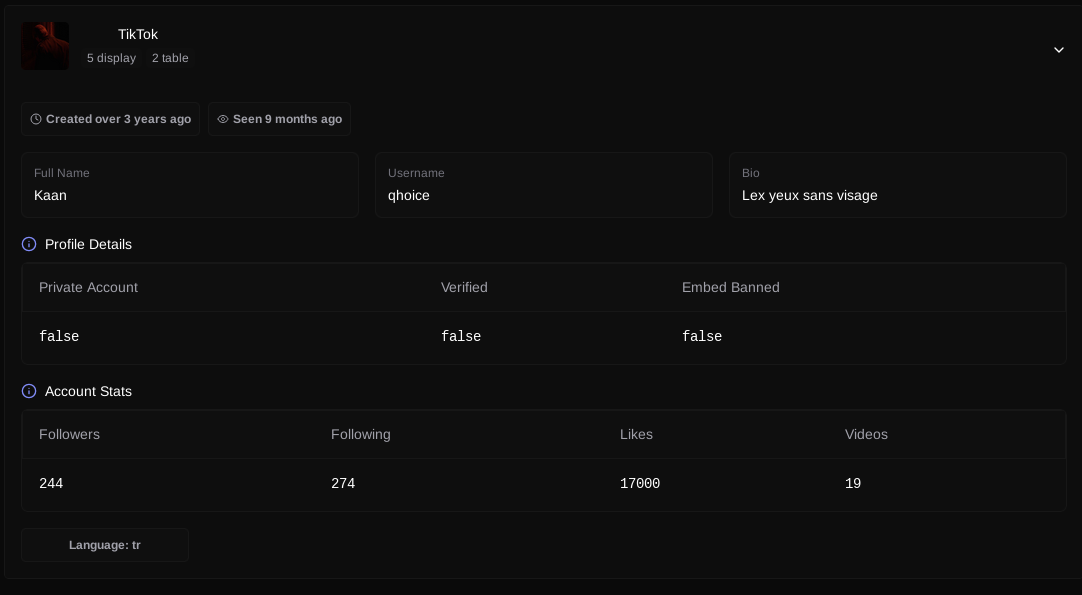Collapse the TikTok card with the chevron
Screen dimensions: 1082x595
pos(1058,50)
